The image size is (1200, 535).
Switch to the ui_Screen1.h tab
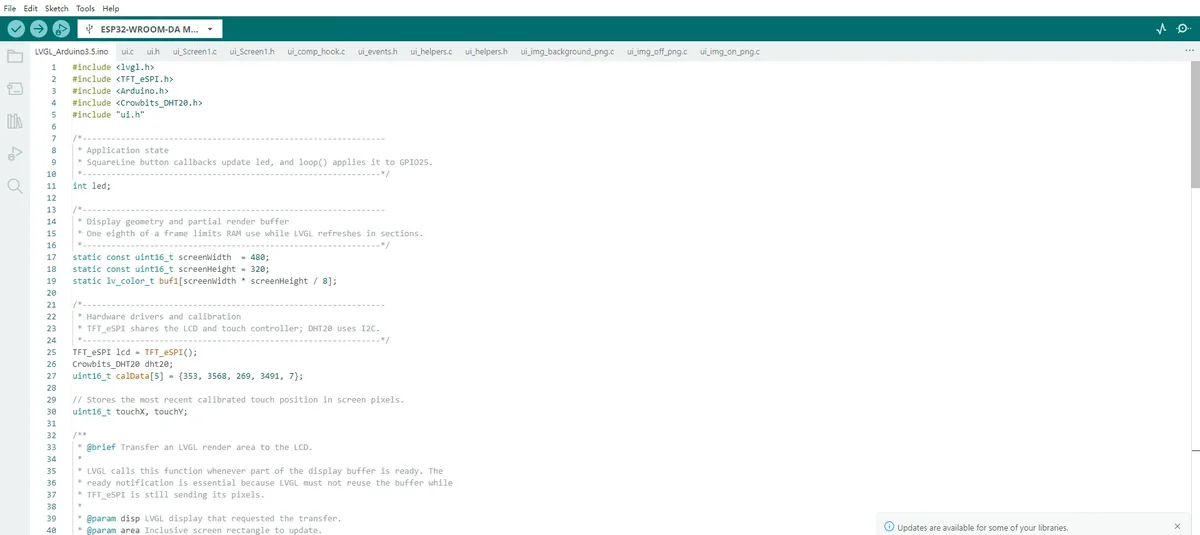[252, 51]
